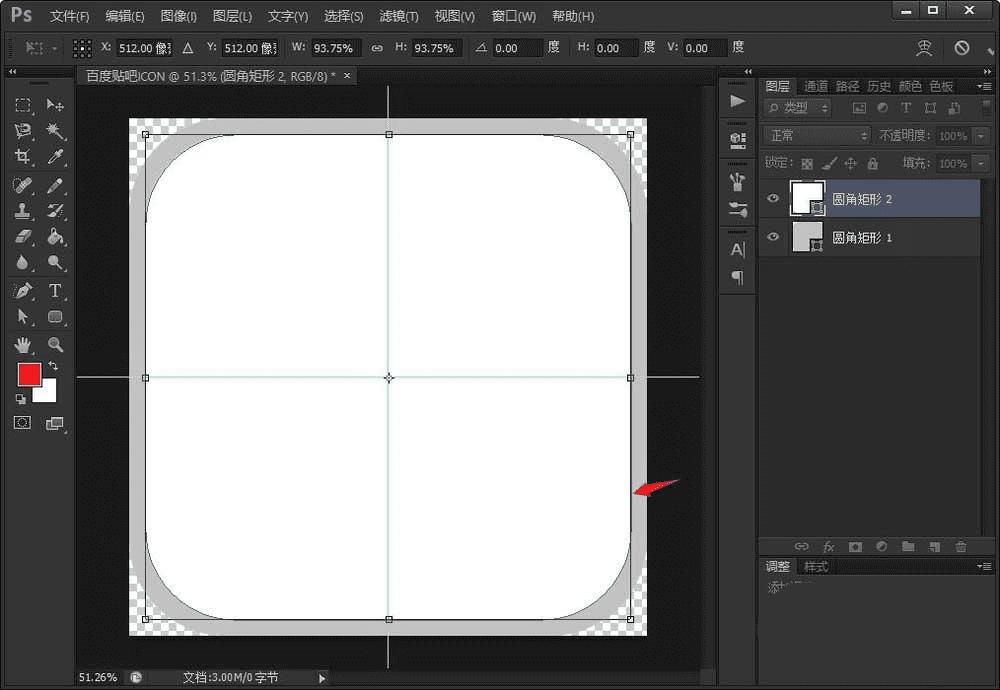Open the 类型 layer filter dropdown
1000x690 pixels.
click(x=797, y=108)
